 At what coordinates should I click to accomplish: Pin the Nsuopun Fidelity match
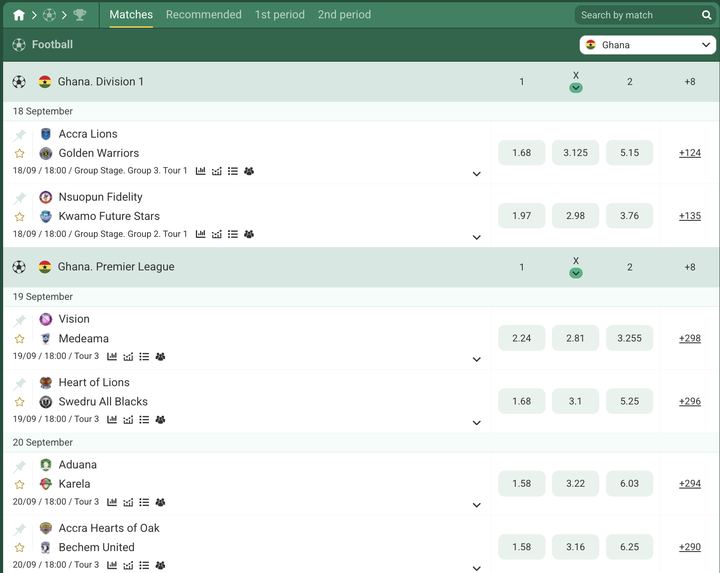pyautogui.click(x=19, y=198)
